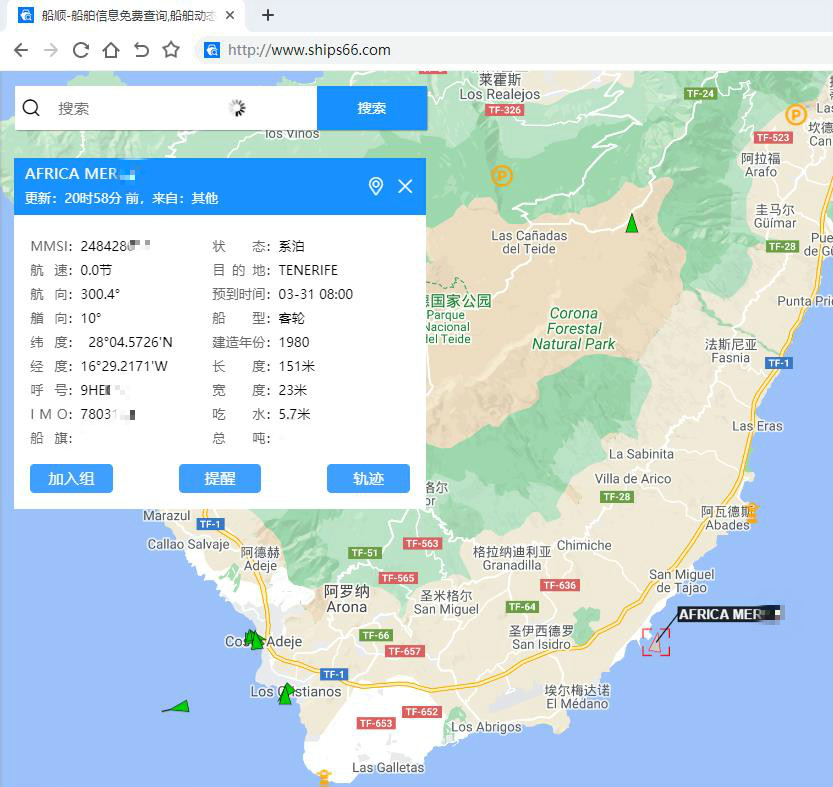
Task: Click the location pin icon in the AFRICA MER panel
Action: (x=375, y=186)
